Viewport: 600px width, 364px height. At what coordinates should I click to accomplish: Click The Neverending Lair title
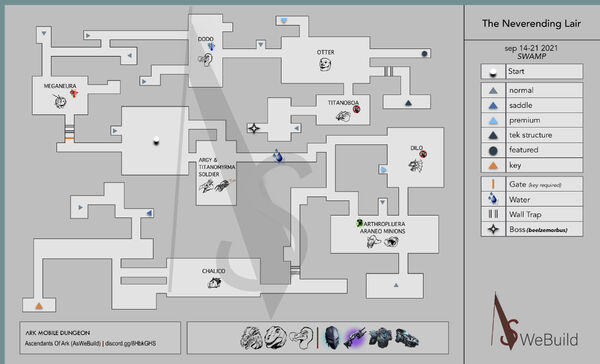(531, 24)
